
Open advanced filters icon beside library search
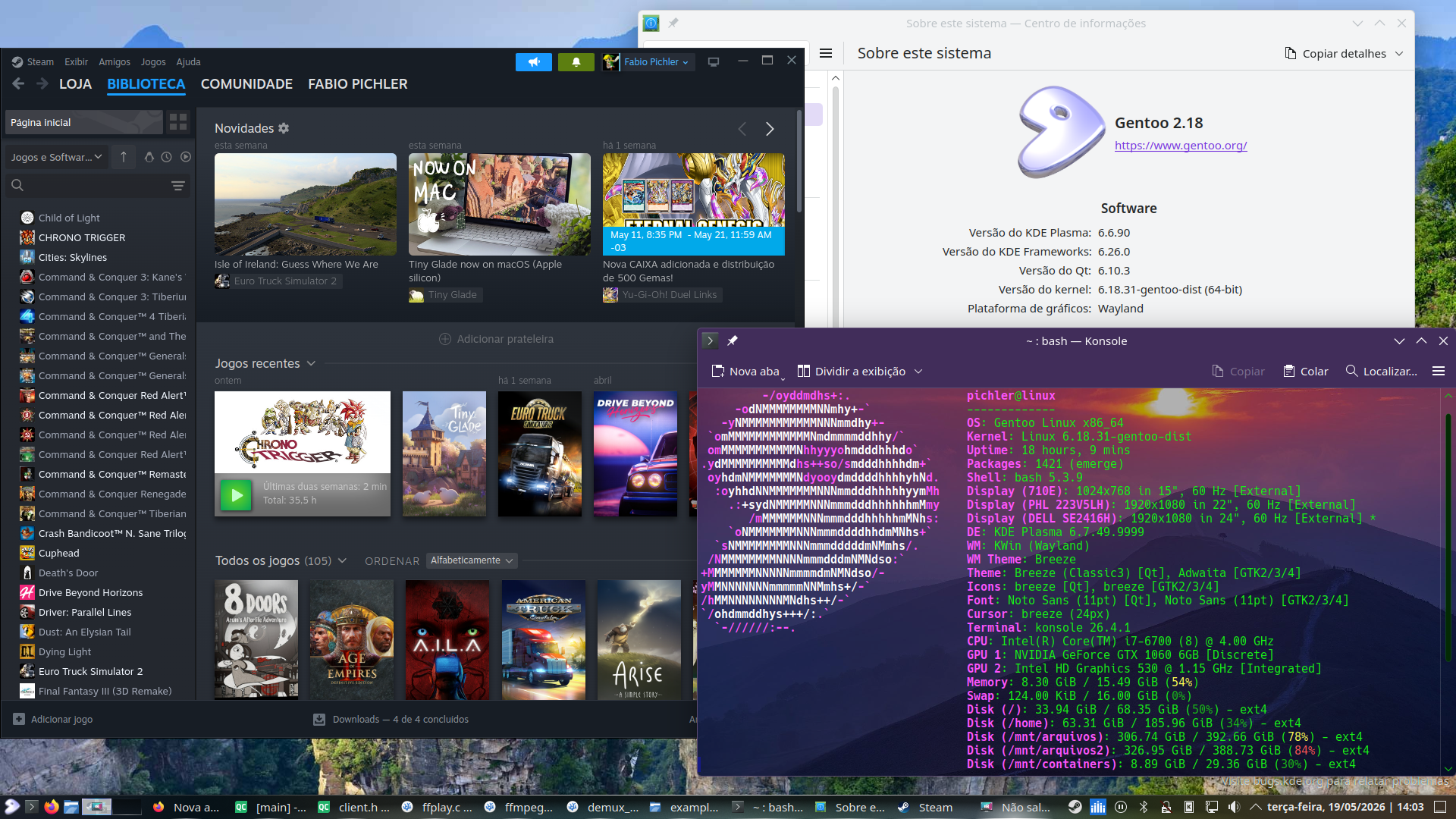point(178,186)
